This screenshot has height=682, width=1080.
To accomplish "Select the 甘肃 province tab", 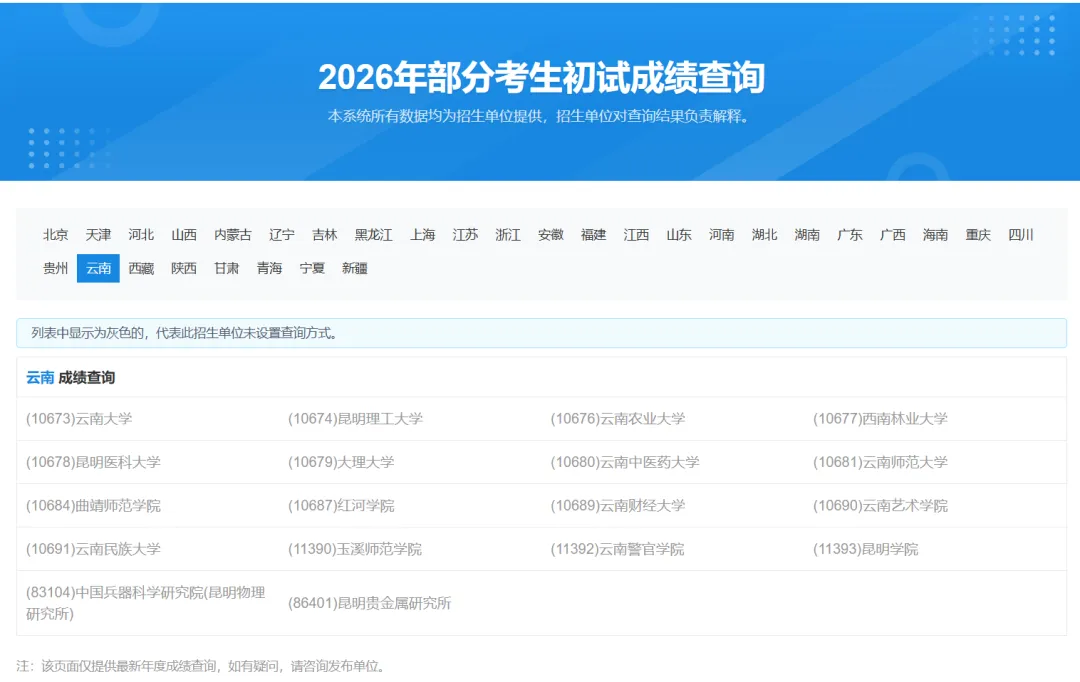I will (x=227, y=268).
